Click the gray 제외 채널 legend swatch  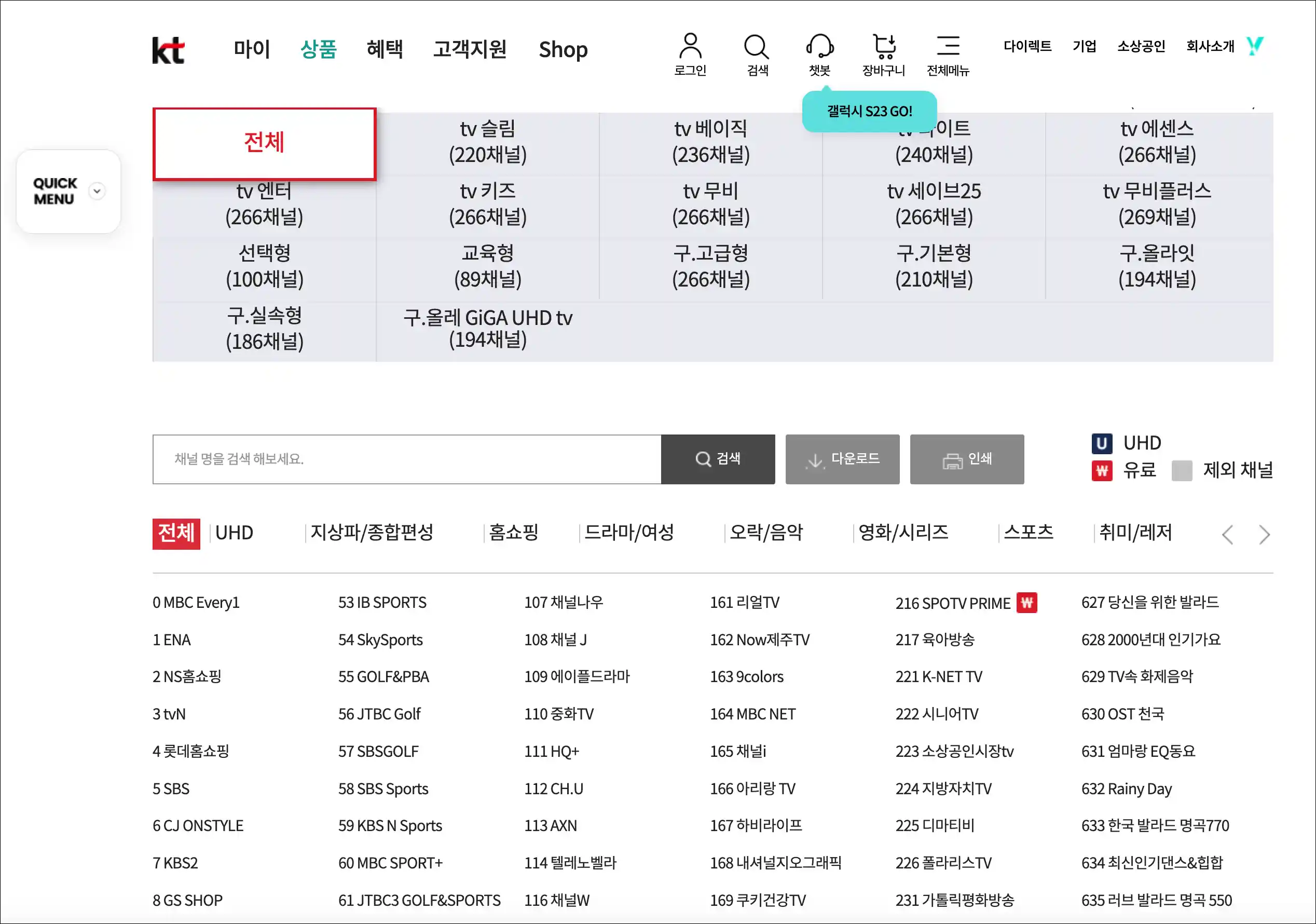click(1181, 471)
